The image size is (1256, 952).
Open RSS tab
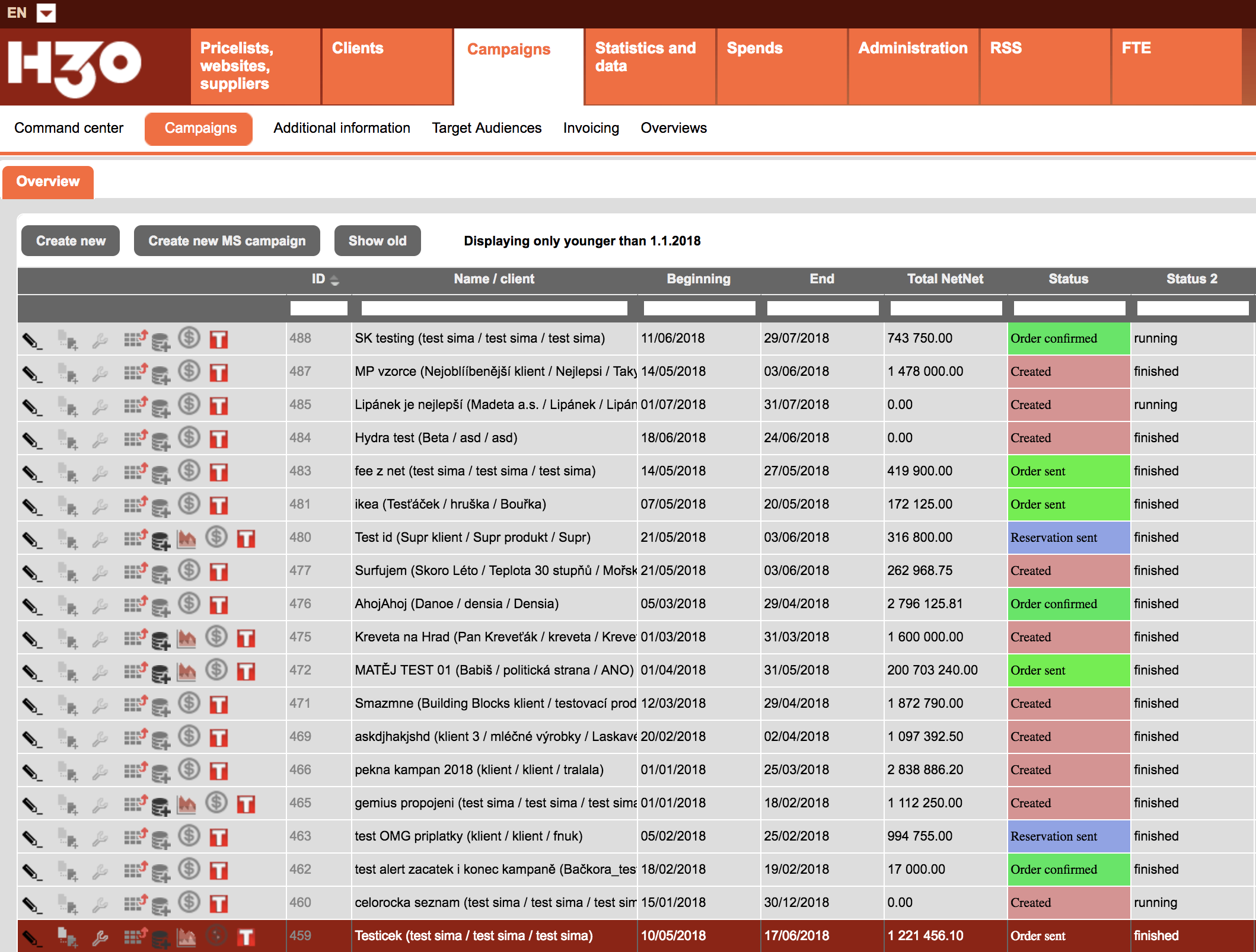click(1045, 66)
